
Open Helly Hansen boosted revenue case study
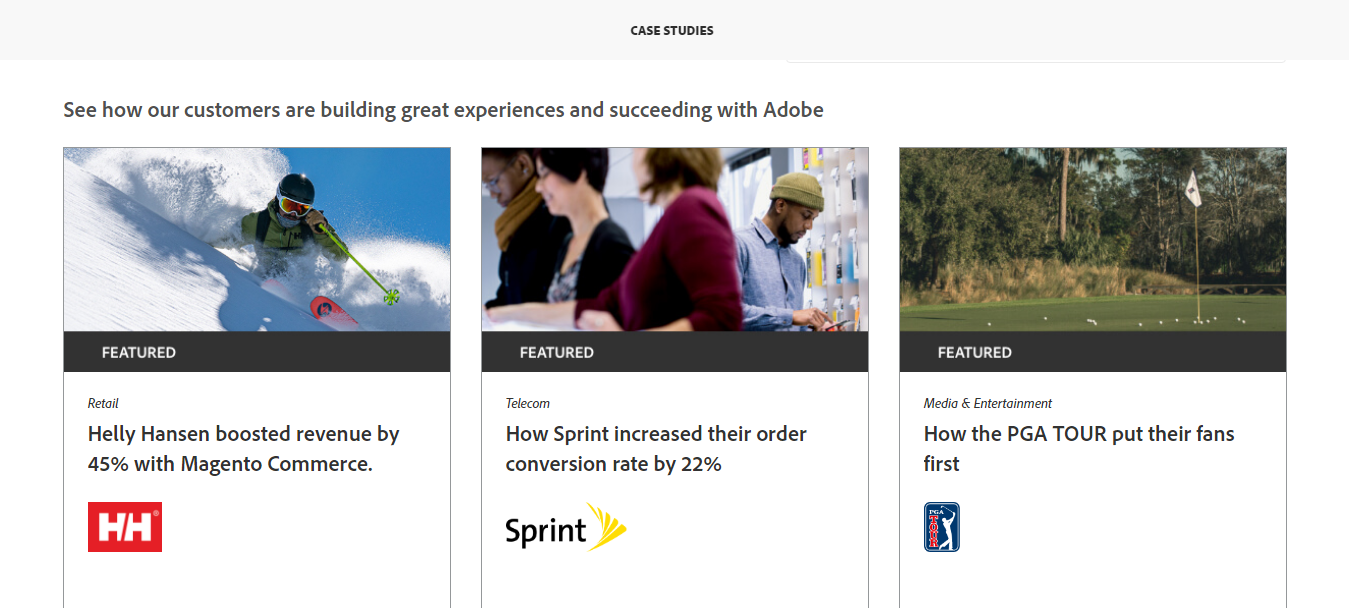click(243, 449)
